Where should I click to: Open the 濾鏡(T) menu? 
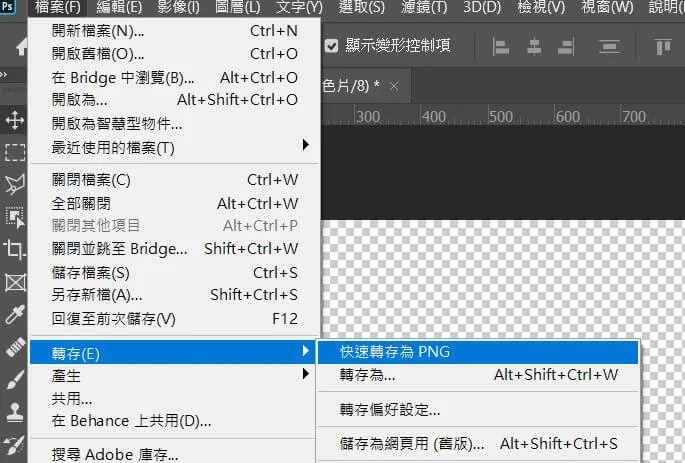[x=424, y=7]
